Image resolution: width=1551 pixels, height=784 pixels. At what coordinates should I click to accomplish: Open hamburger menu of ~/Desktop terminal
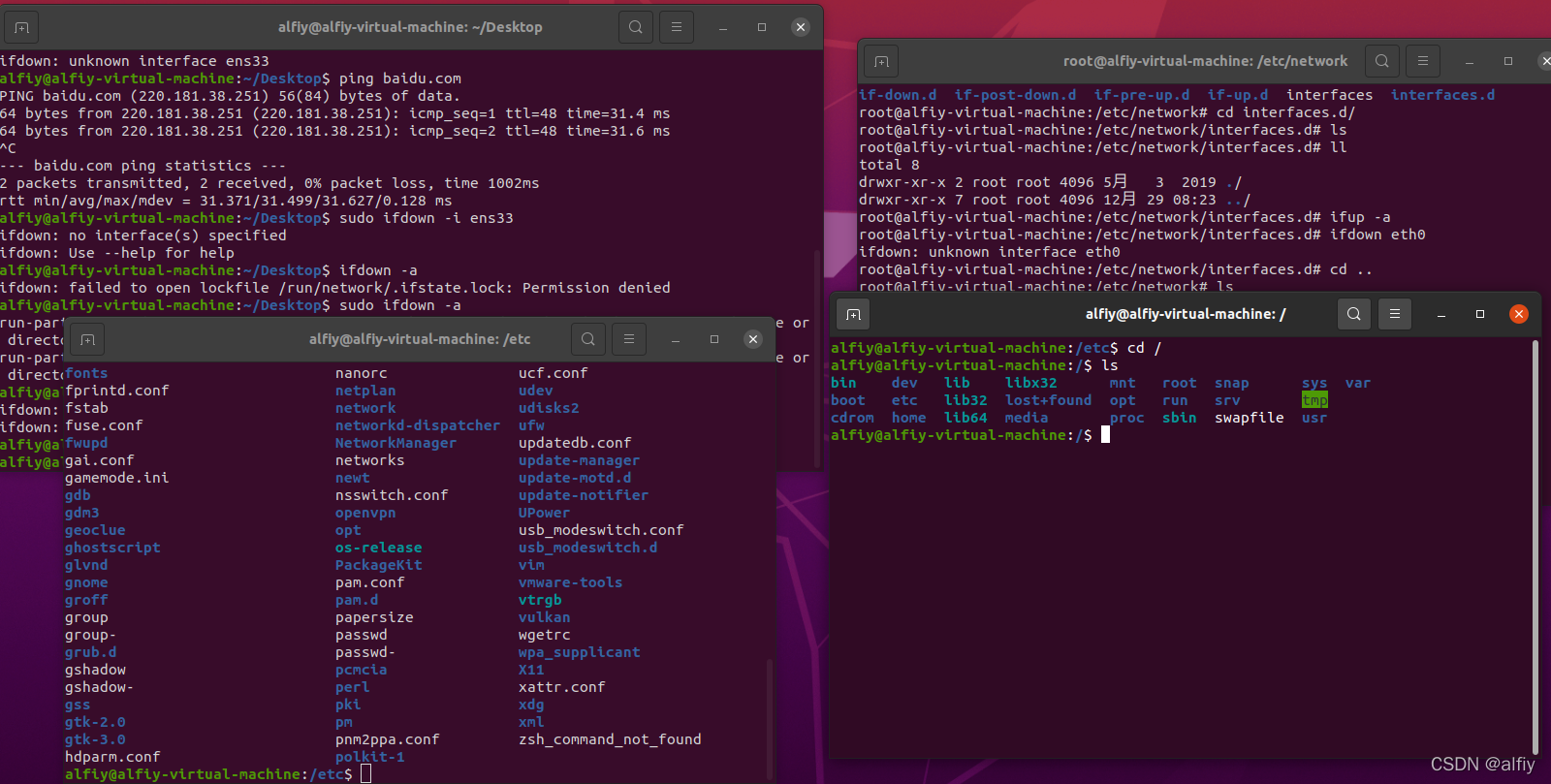[x=677, y=27]
